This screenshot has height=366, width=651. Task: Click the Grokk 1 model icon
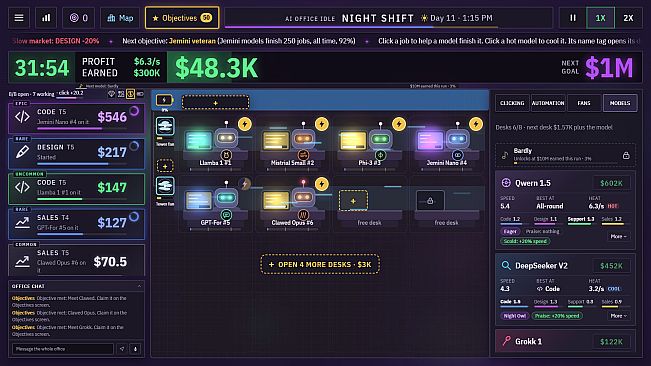point(506,341)
